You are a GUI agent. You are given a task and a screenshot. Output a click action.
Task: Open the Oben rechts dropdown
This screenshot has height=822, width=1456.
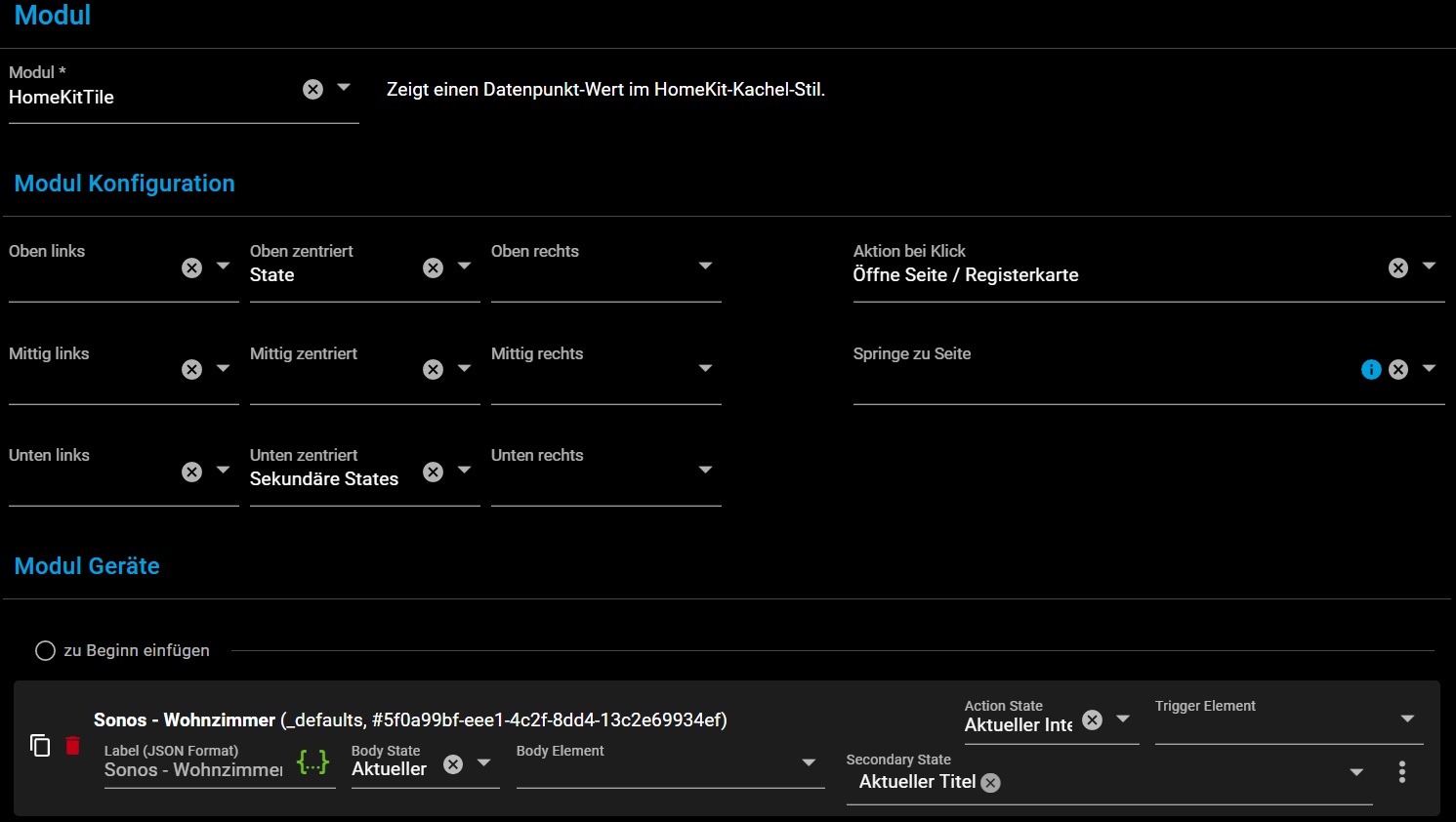(x=705, y=267)
